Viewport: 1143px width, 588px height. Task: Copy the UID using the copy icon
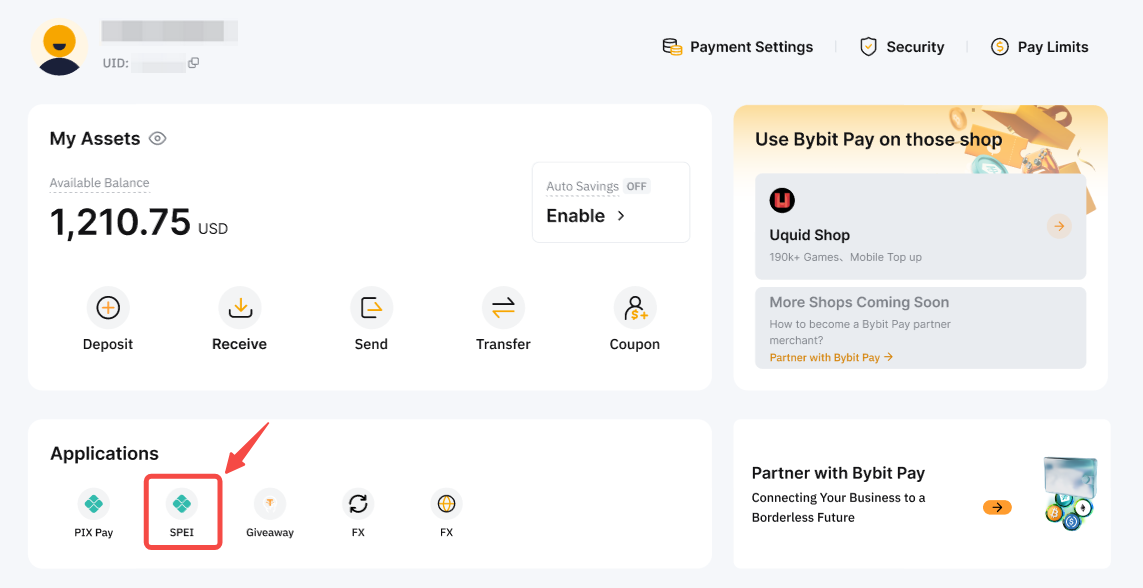click(194, 63)
